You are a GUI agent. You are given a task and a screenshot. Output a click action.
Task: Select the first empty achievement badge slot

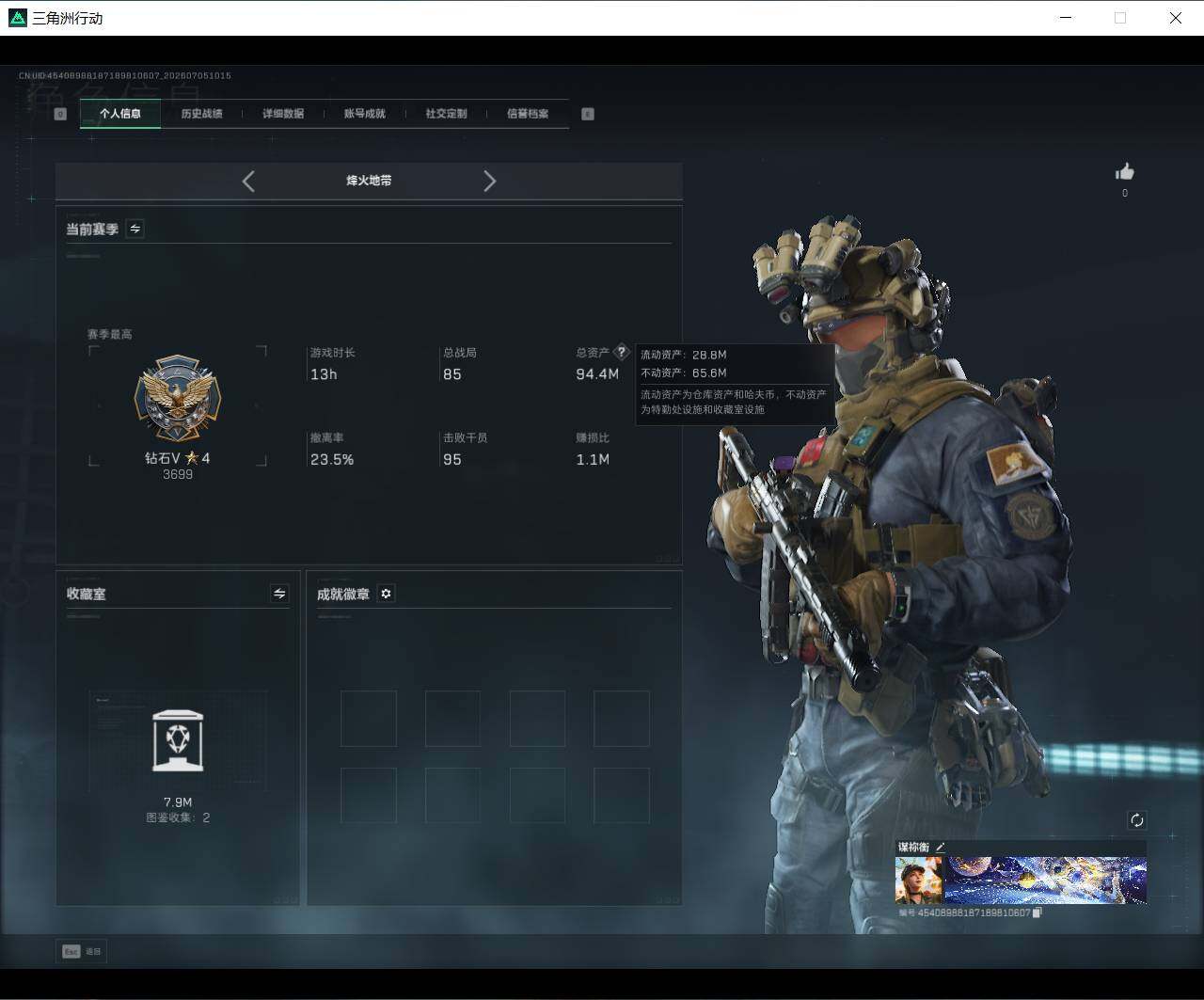369,719
